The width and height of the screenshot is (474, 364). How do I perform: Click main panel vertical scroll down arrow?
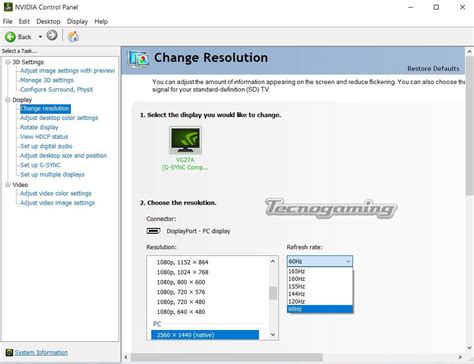pyautogui.click(x=469, y=348)
